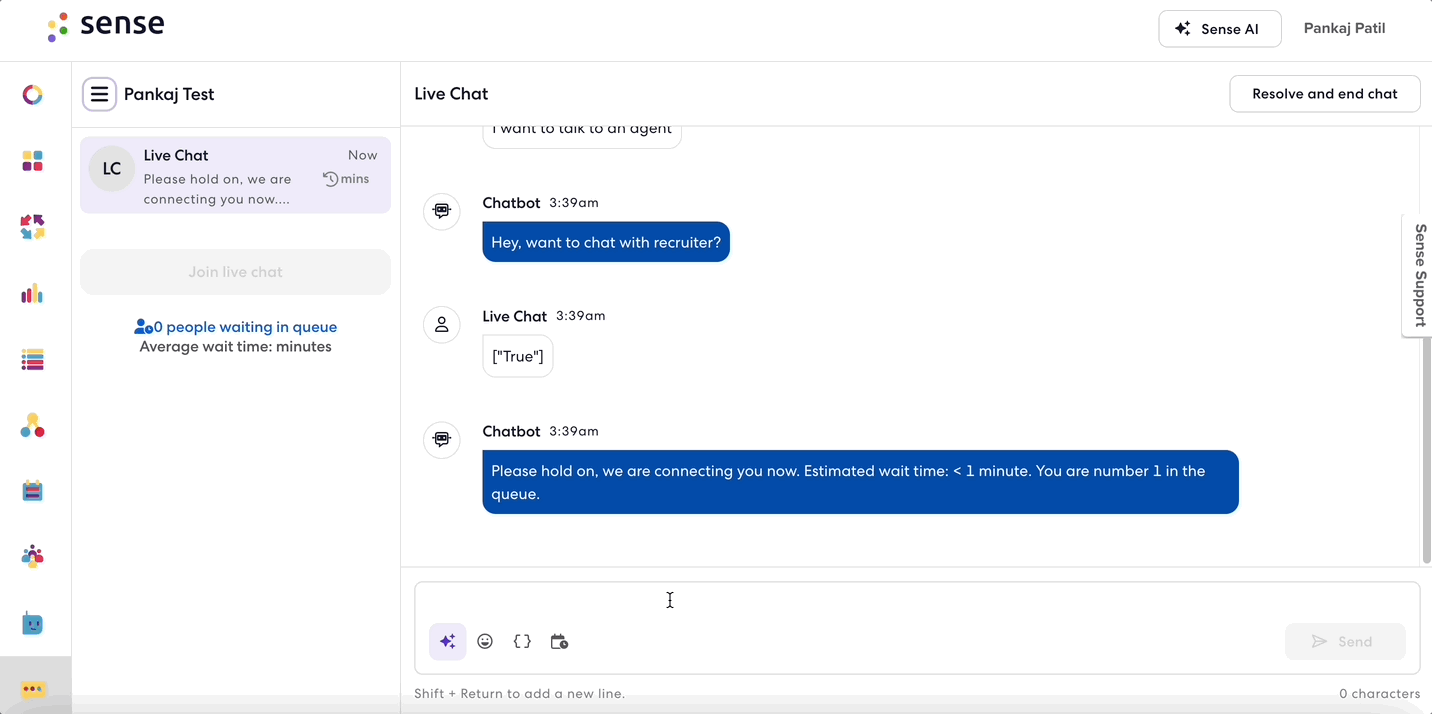The height and width of the screenshot is (714, 1432).
Task: Open the calendar sidebar icon
Action: [x=32, y=491]
